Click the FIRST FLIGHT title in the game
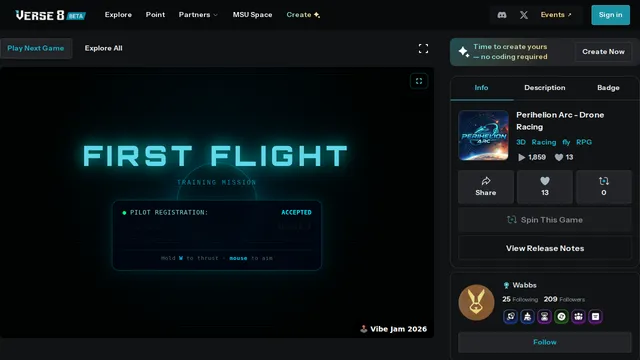This screenshot has height=360, width=640. [x=215, y=156]
